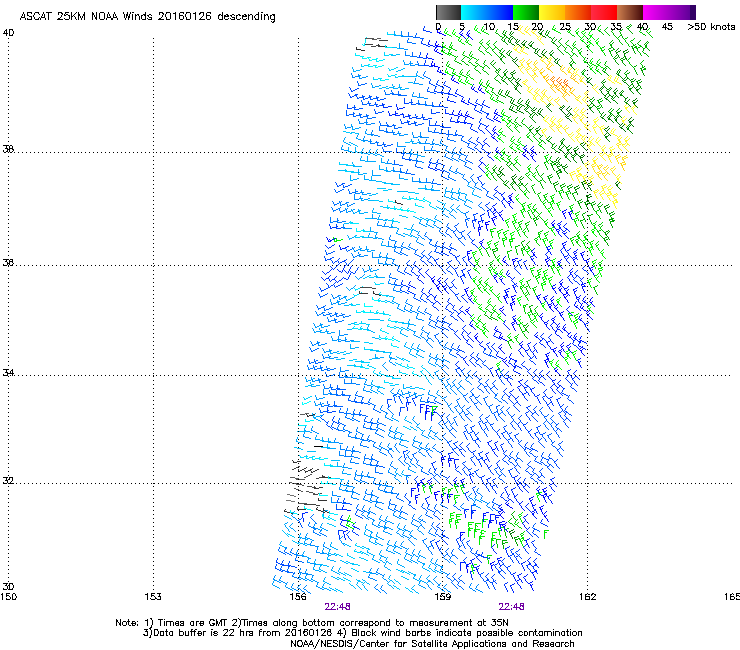Click the '45' label on color scale
Image resolution: width=740 pixels, height=650 pixels.
(667, 27)
